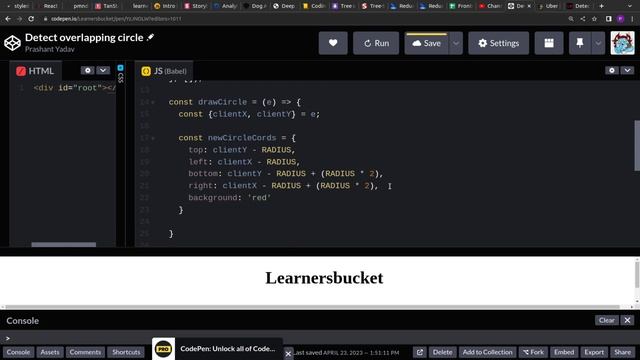Open CodePen PRO promotion

[x=217, y=349]
